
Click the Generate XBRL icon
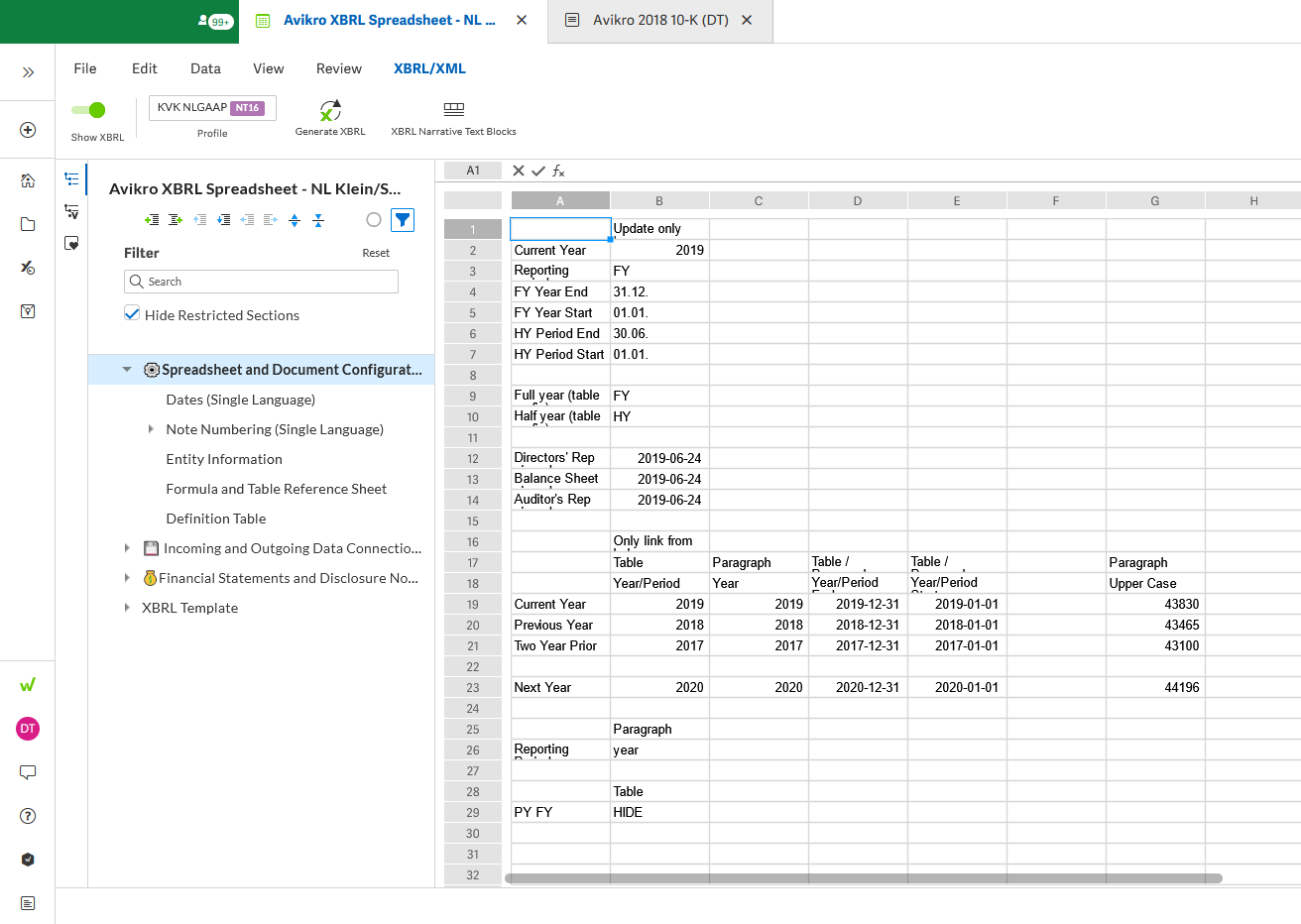[330, 110]
